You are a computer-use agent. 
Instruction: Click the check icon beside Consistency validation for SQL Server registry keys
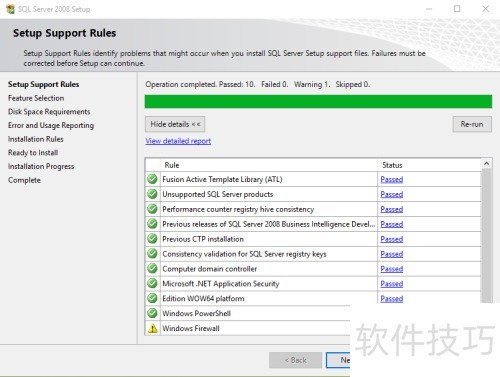point(152,254)
